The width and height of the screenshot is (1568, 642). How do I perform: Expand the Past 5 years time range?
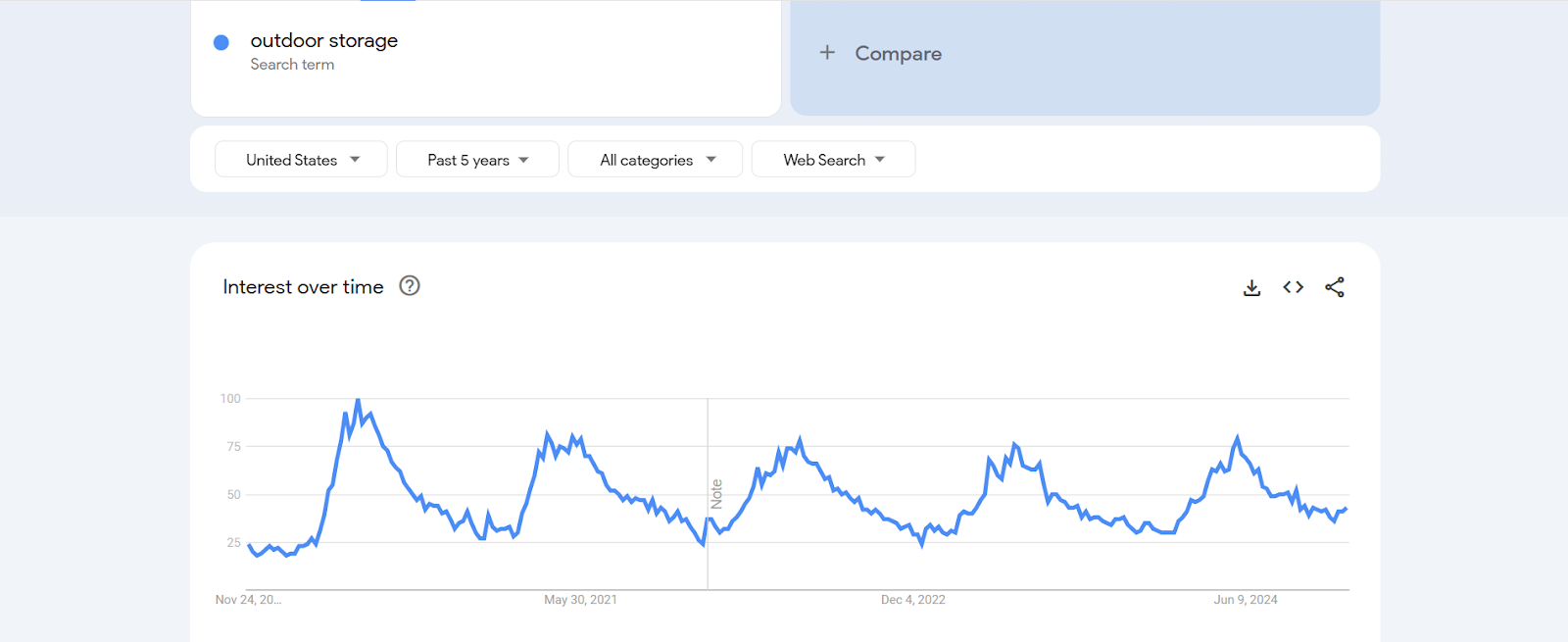477,160
